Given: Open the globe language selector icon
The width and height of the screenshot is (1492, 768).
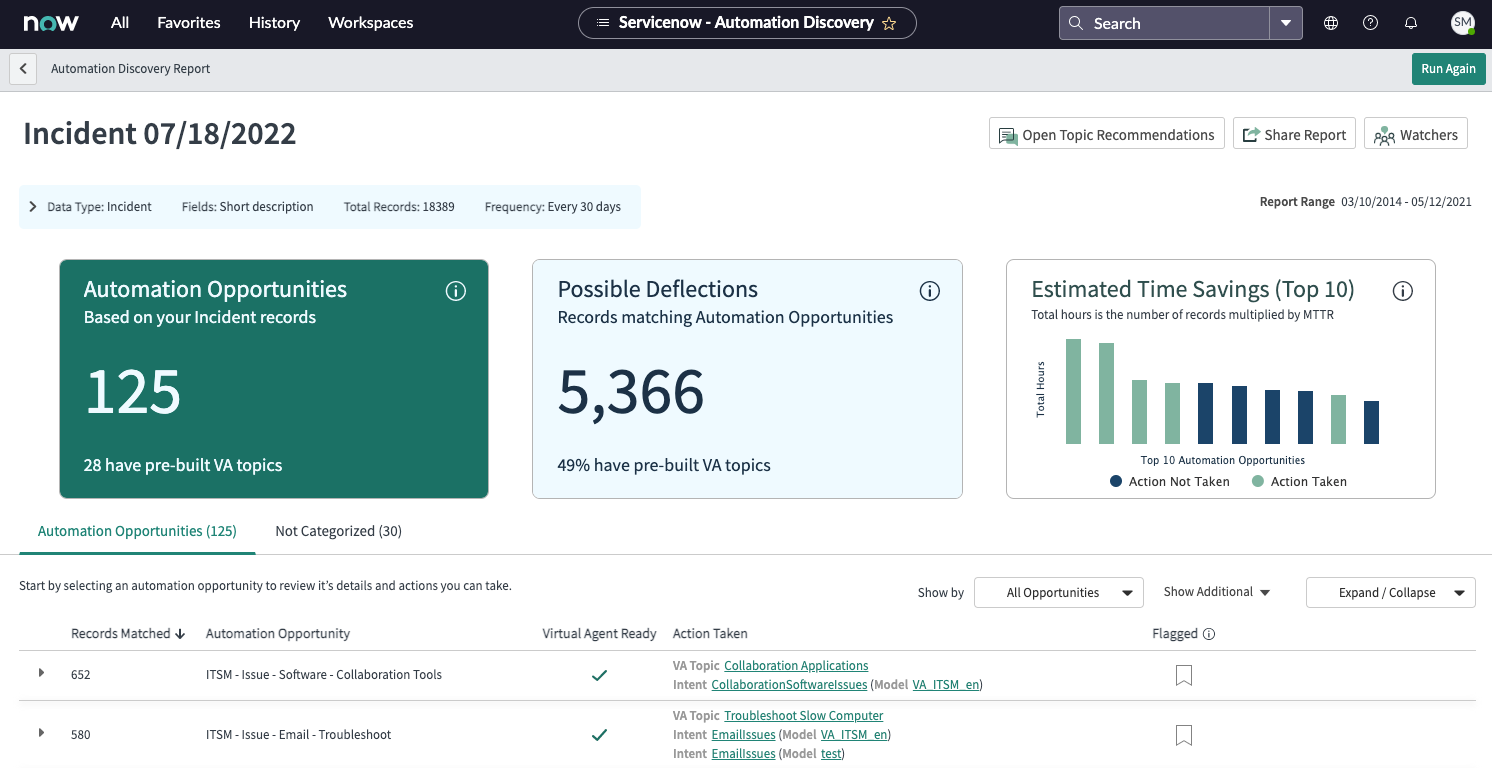Looking at the screenshot, I should tap(1331, 23).
